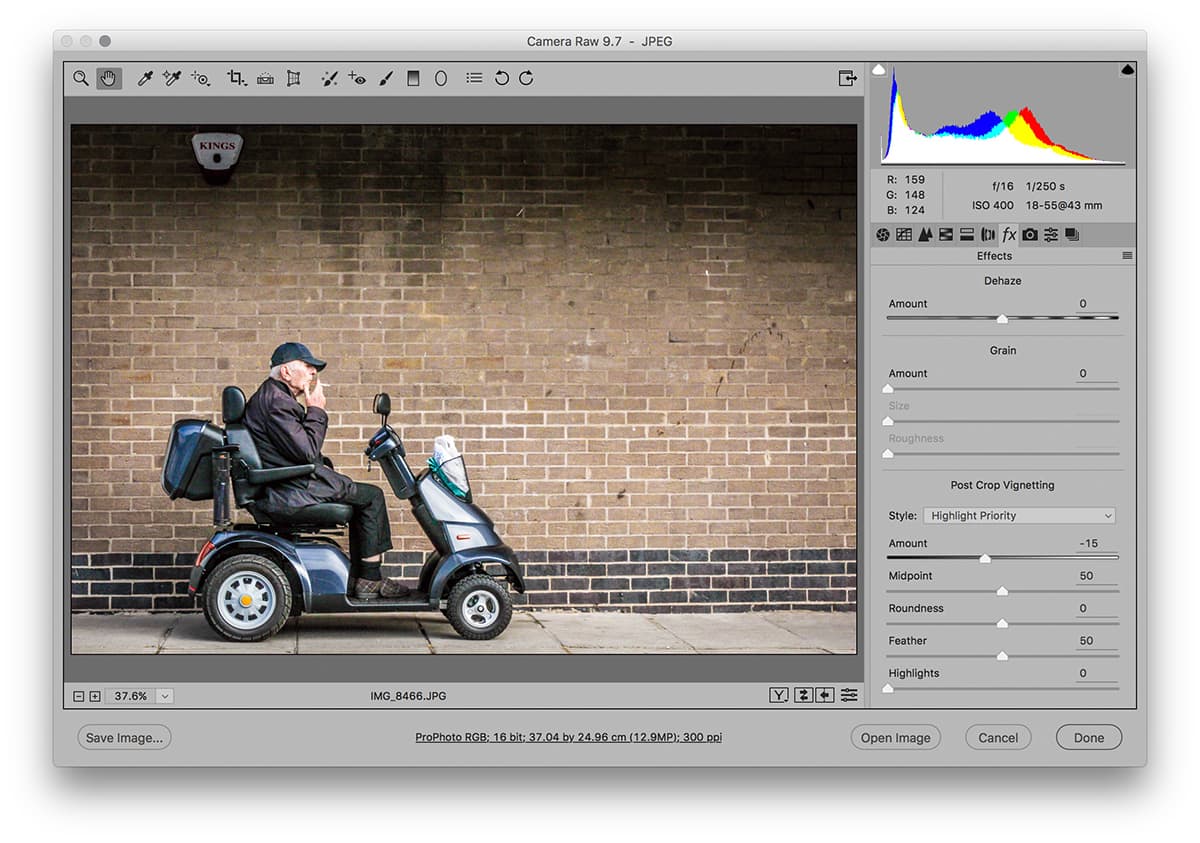This screenshot has width=1200, height=843.
Task: Click the vignetting Amount slider handle
Action: click(x=985, y=559)
